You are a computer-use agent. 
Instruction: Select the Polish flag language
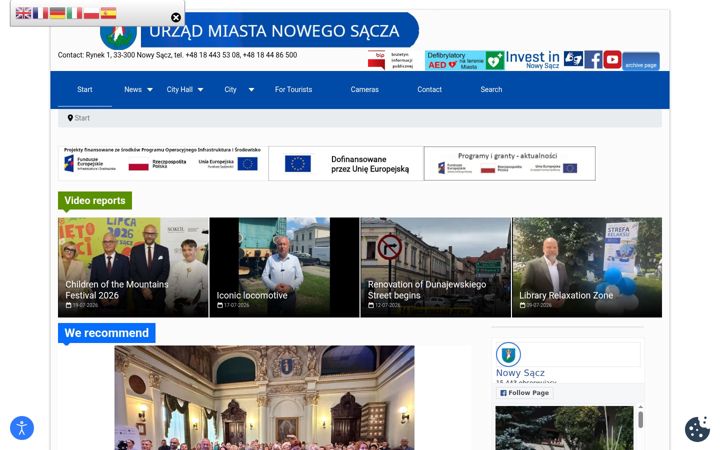pos(91,13)
